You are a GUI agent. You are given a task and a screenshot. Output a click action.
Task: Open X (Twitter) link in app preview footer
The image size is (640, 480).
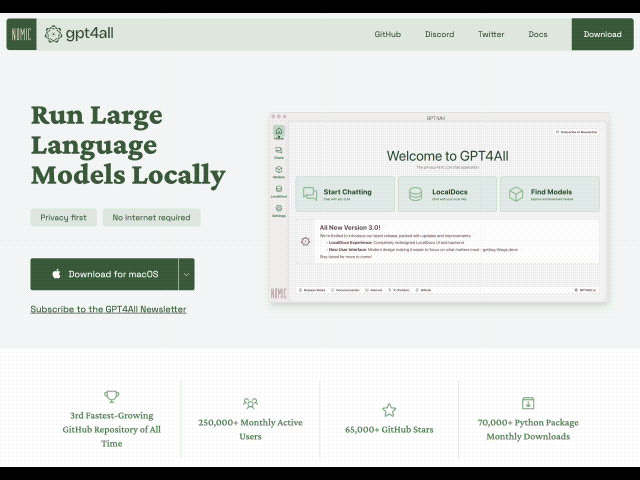click(399, 290)
